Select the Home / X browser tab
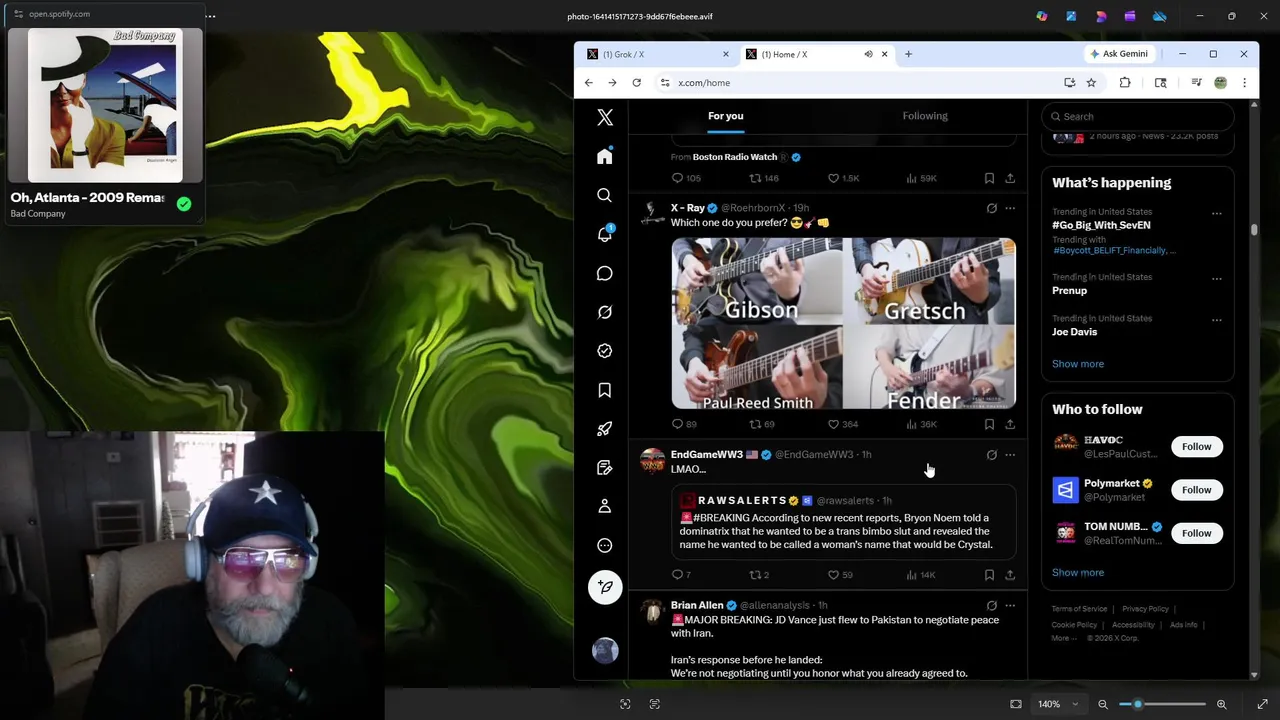The image size is (1280, 720). 806,54
